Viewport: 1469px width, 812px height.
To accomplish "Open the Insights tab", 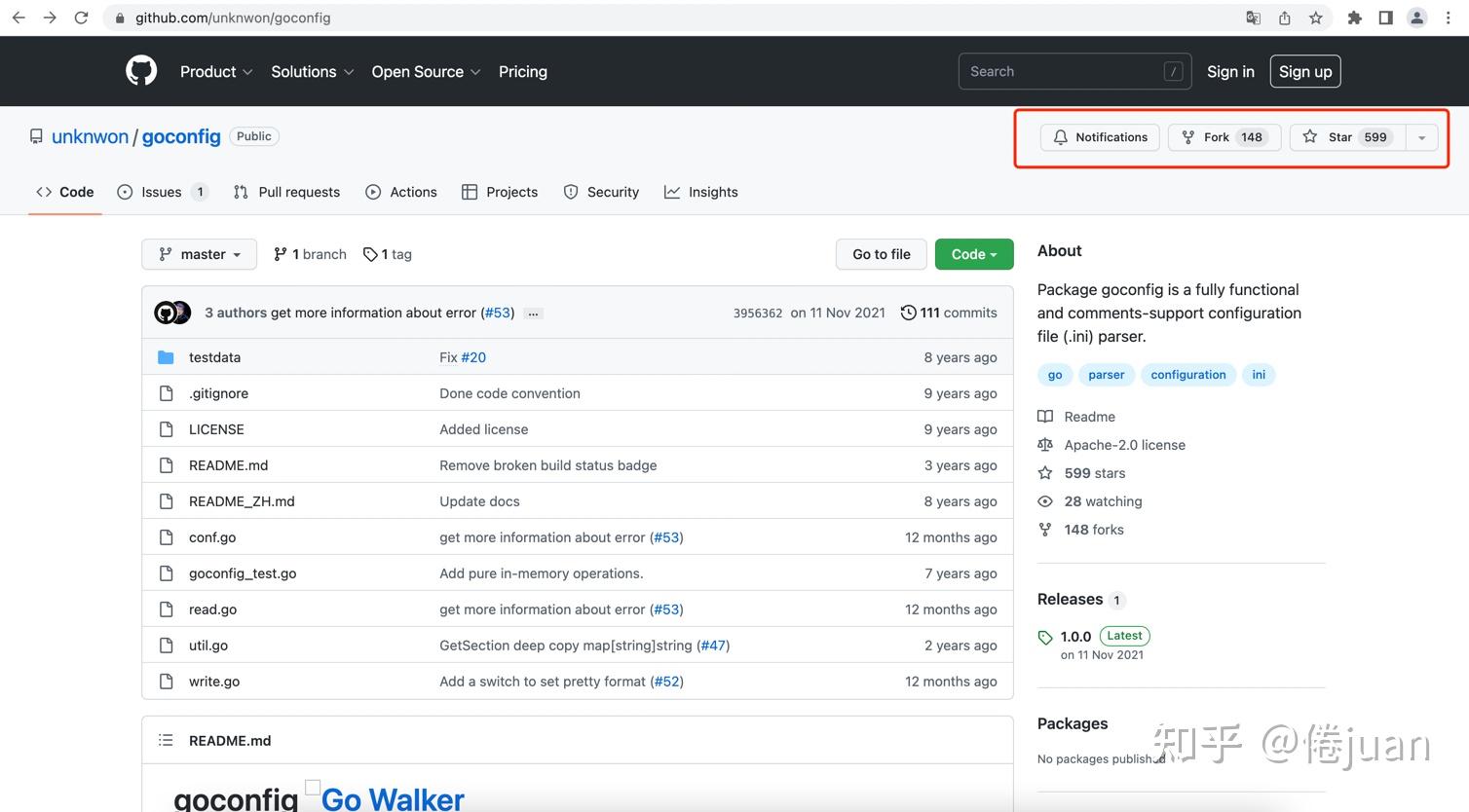I will (x=701, y=192).
